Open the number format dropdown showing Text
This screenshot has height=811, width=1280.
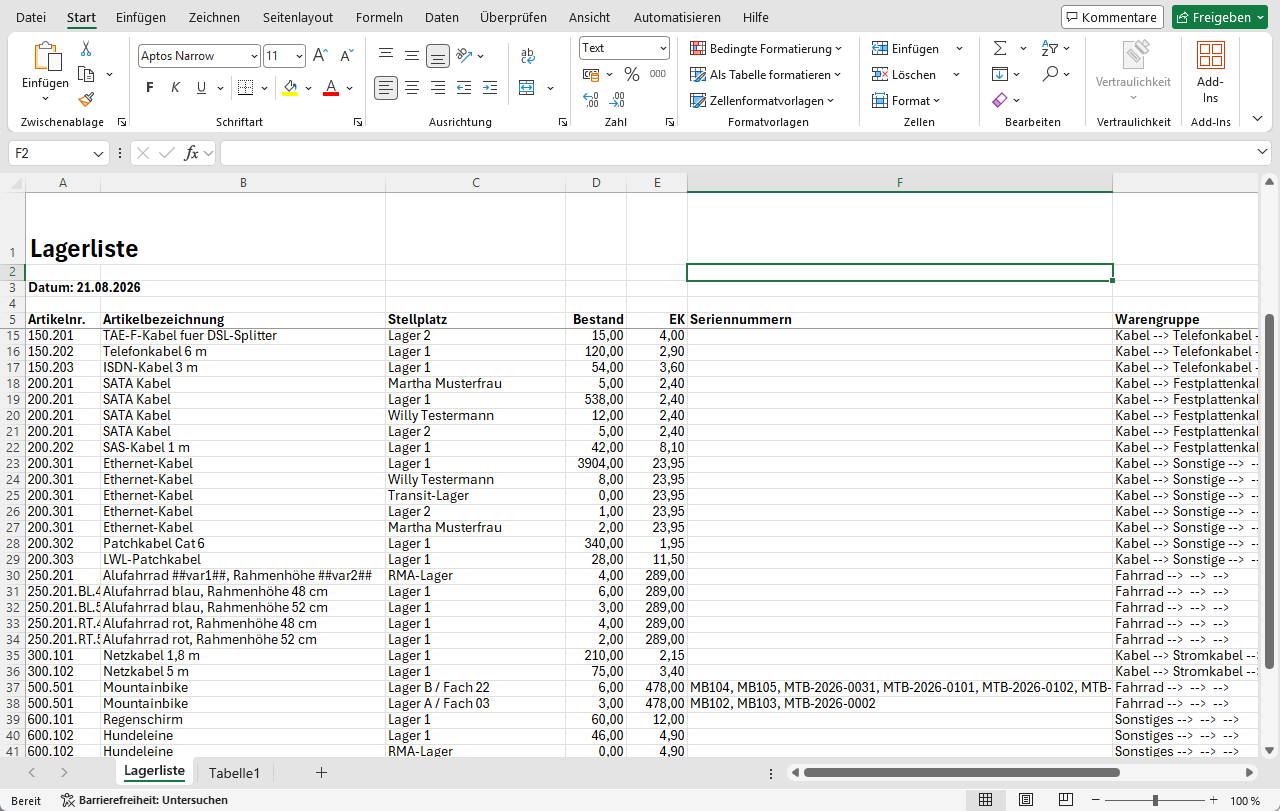click(663, 48)
